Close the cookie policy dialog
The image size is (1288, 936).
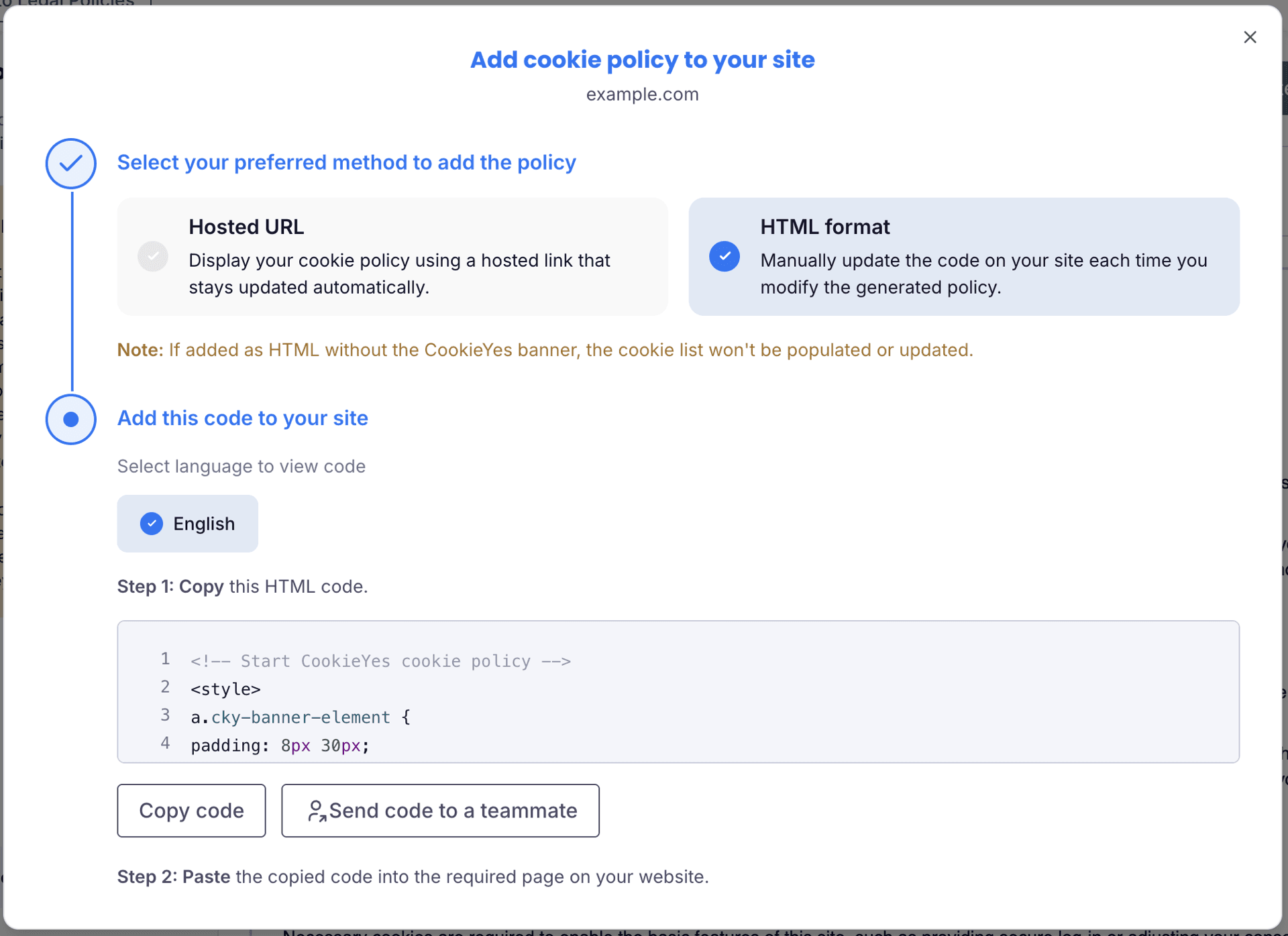pos(1249,38)
